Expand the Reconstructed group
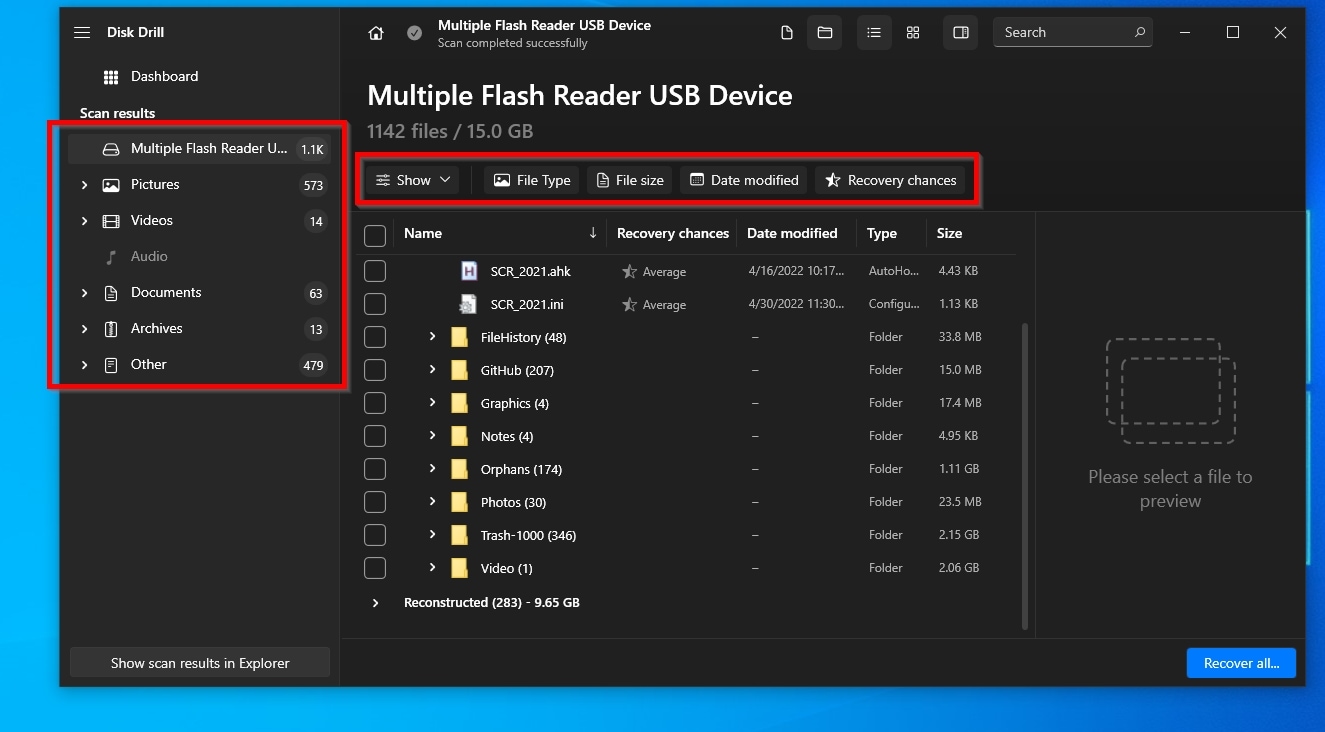Screen dimensions: 1325x732 click(x=376, y=603)
